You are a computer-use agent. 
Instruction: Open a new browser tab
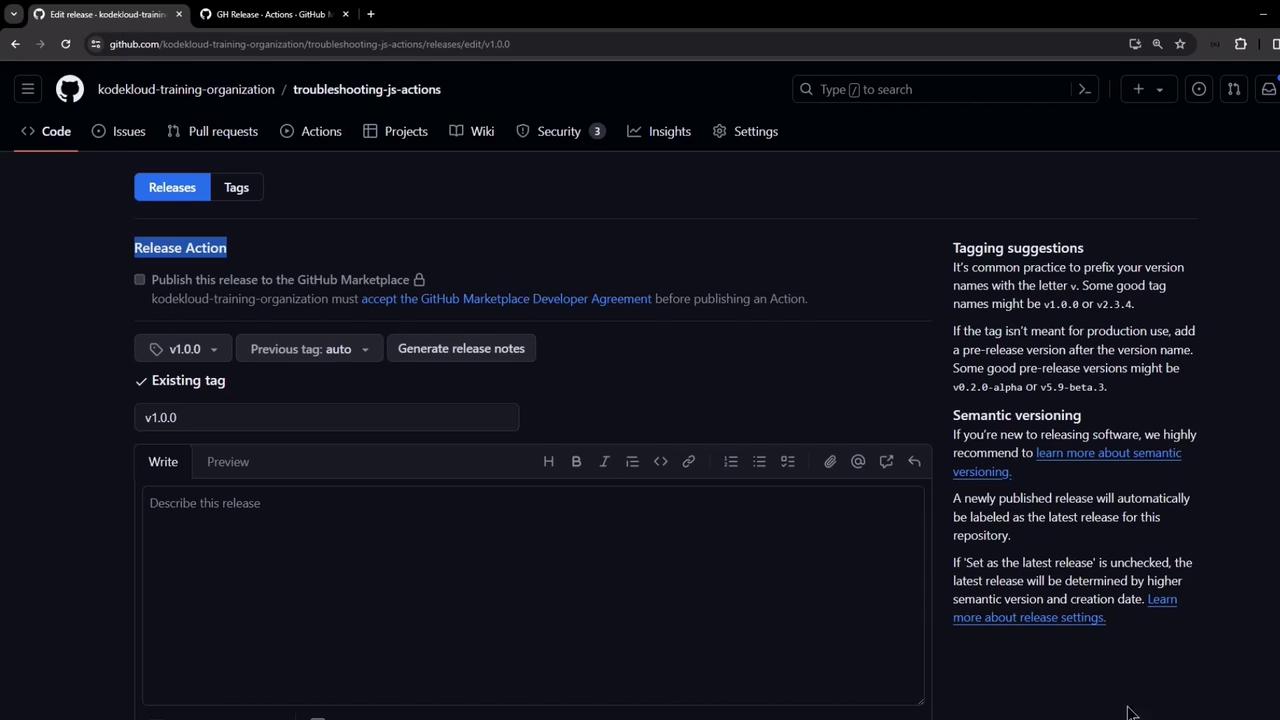pos(370,14)
